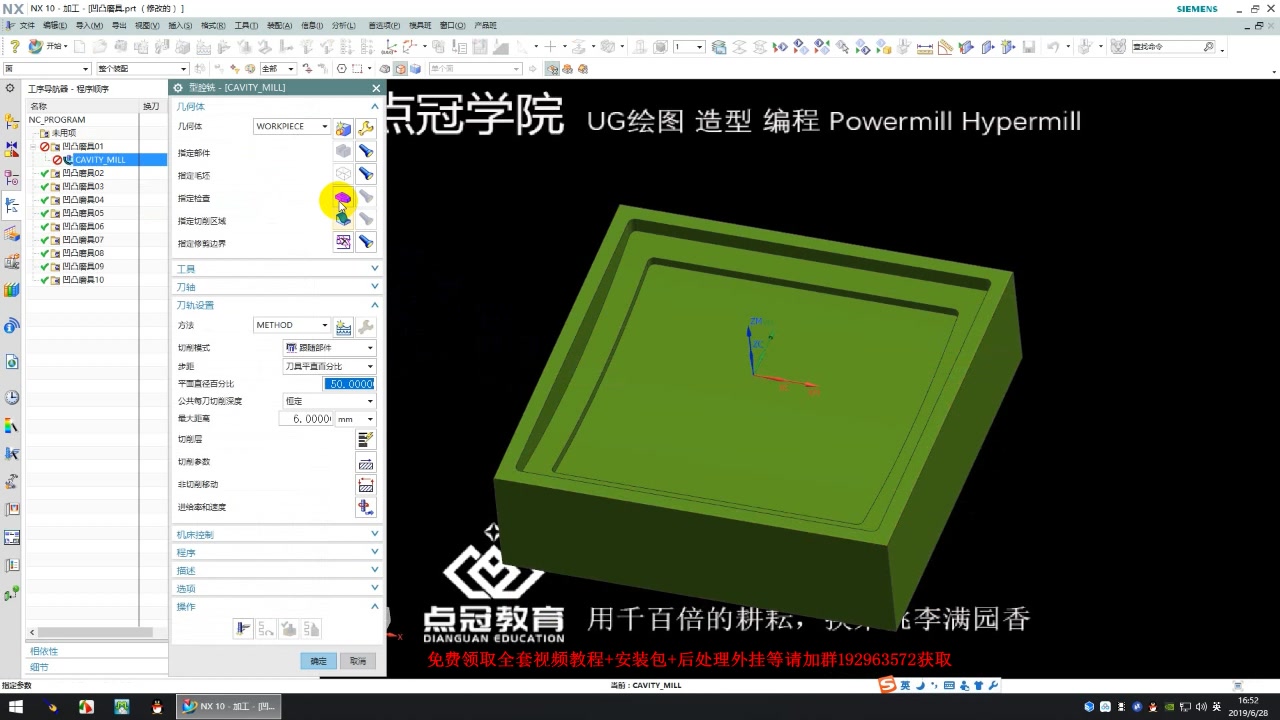The width and height of the screenshot is (1280, 720).
Task: Click the dialog settings gear icon
Action: coord(178,88)
